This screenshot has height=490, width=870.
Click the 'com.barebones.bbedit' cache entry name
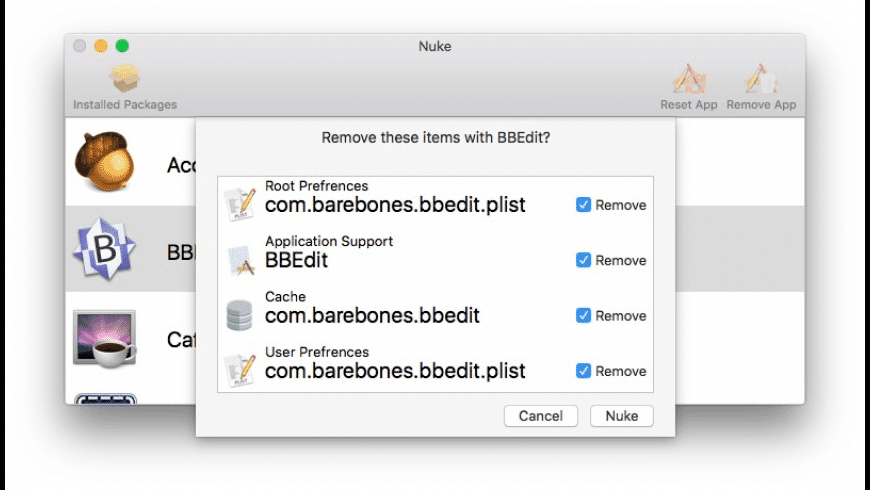pos(372,316)
